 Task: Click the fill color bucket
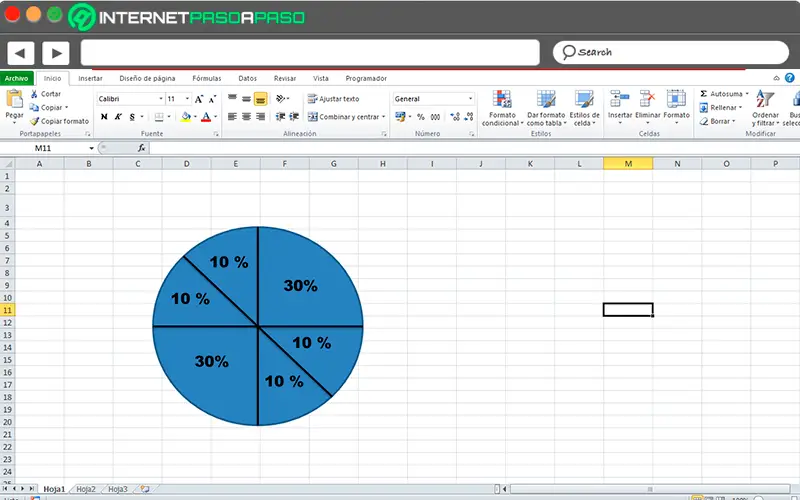click(x=186, y=117)
